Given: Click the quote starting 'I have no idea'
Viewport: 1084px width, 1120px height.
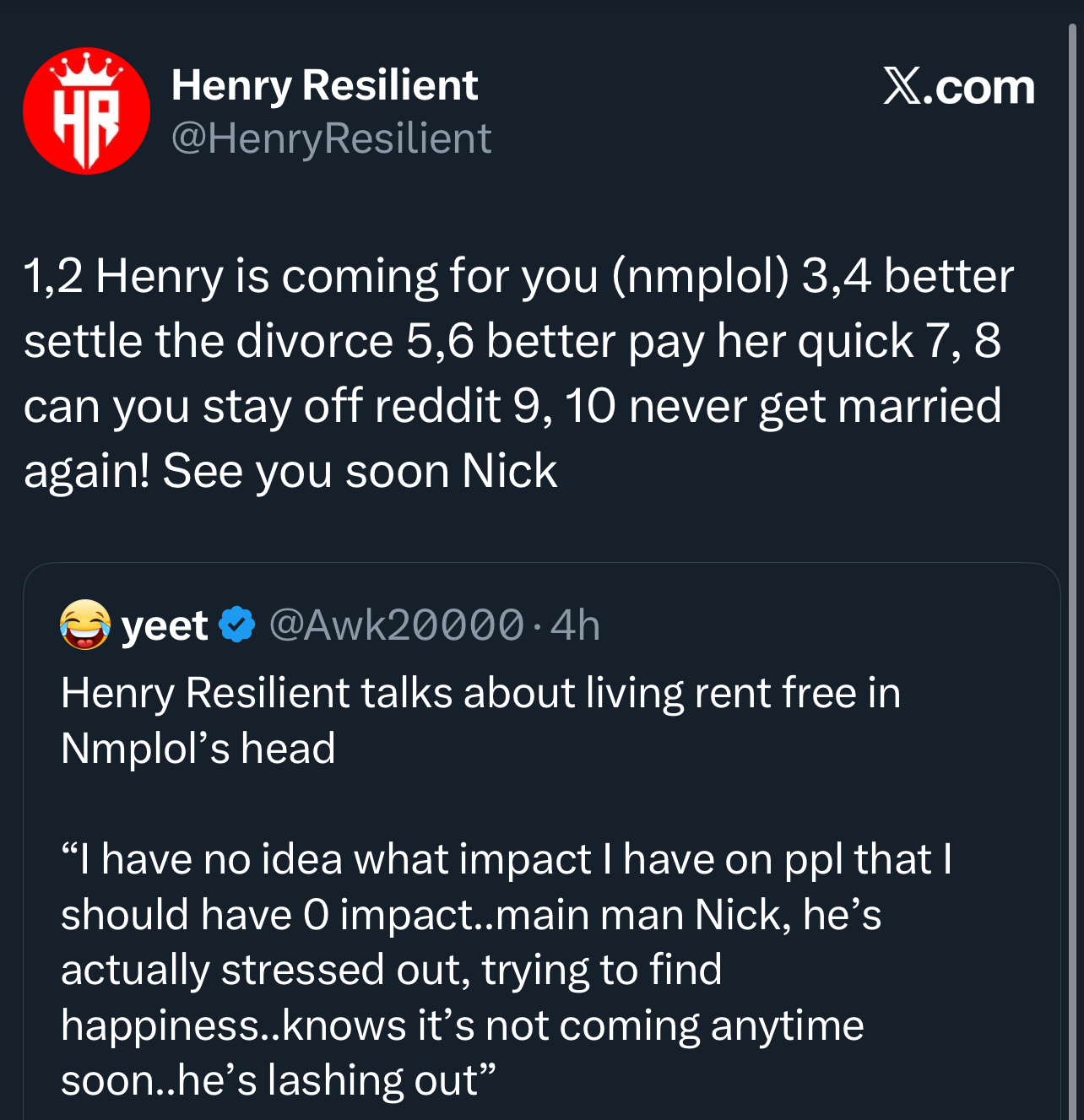Looking at the screenshot, I should coord(505,859).
